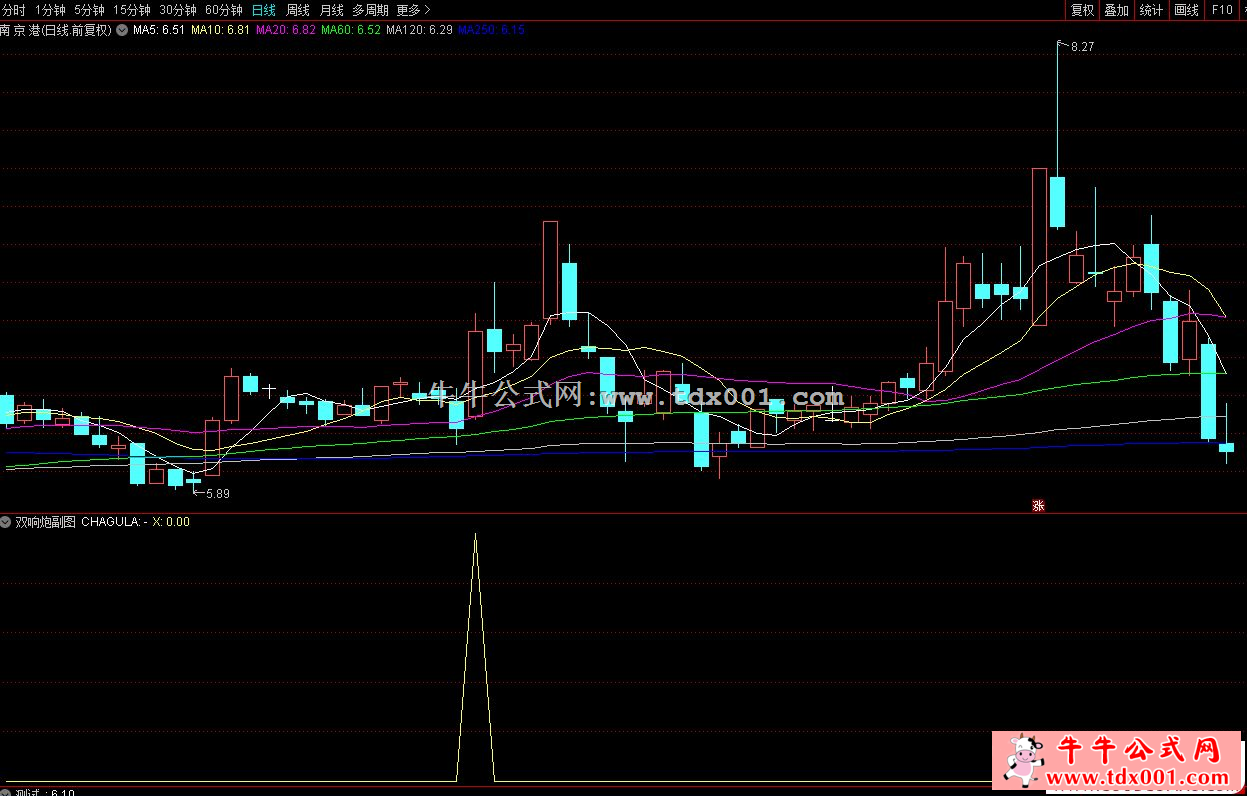Select the MA60: 6.52 indicator label

(x=351, y=30)
